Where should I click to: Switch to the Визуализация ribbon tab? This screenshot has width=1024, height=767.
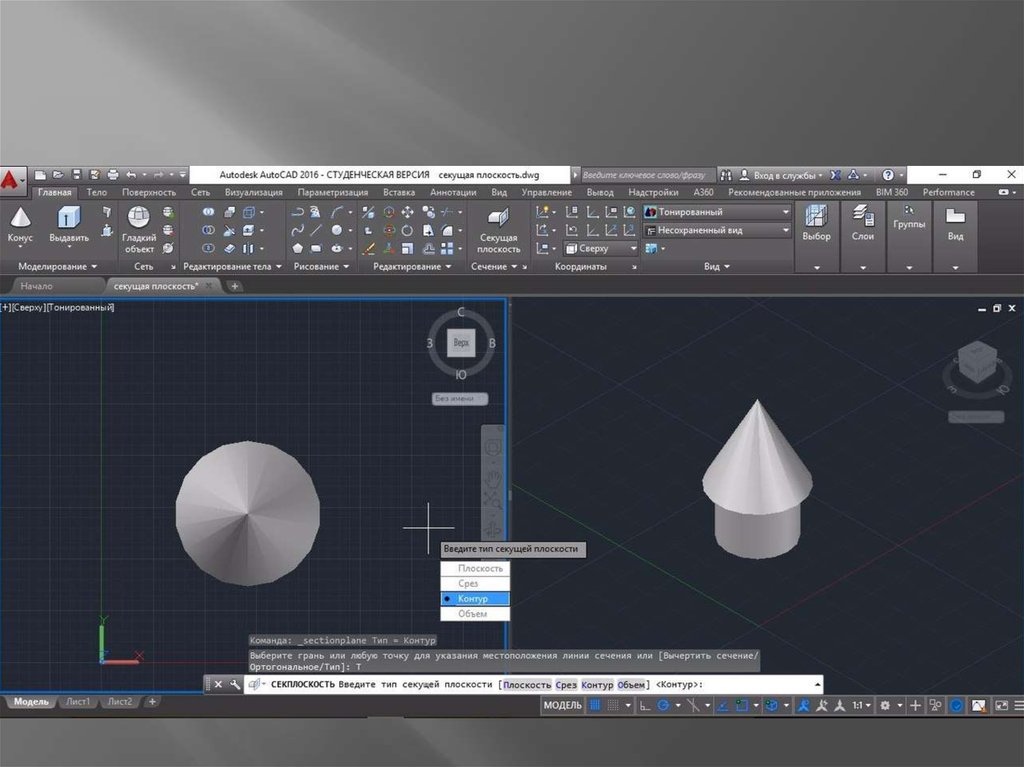[x=254, y=192]
